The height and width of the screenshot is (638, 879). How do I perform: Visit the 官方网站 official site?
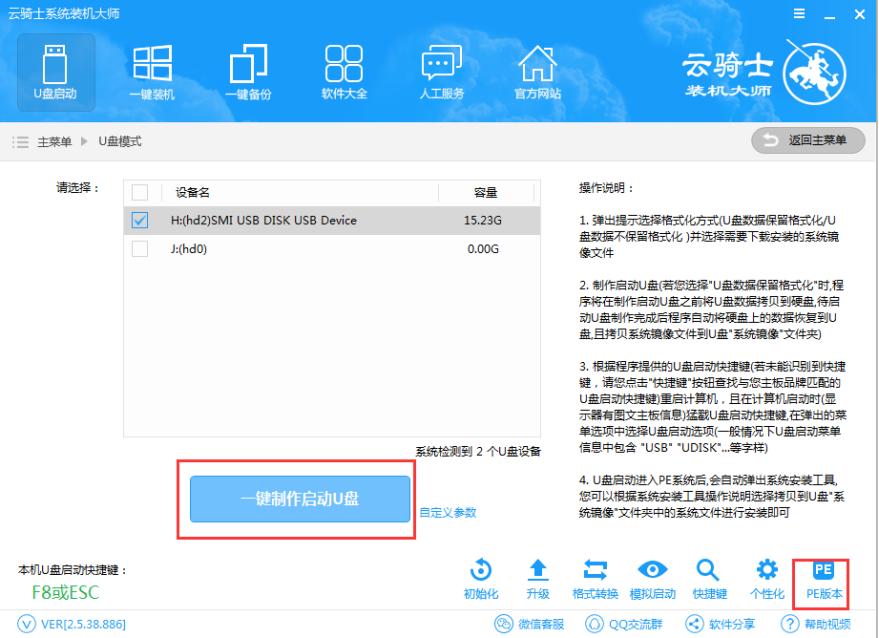coord(539,70)
